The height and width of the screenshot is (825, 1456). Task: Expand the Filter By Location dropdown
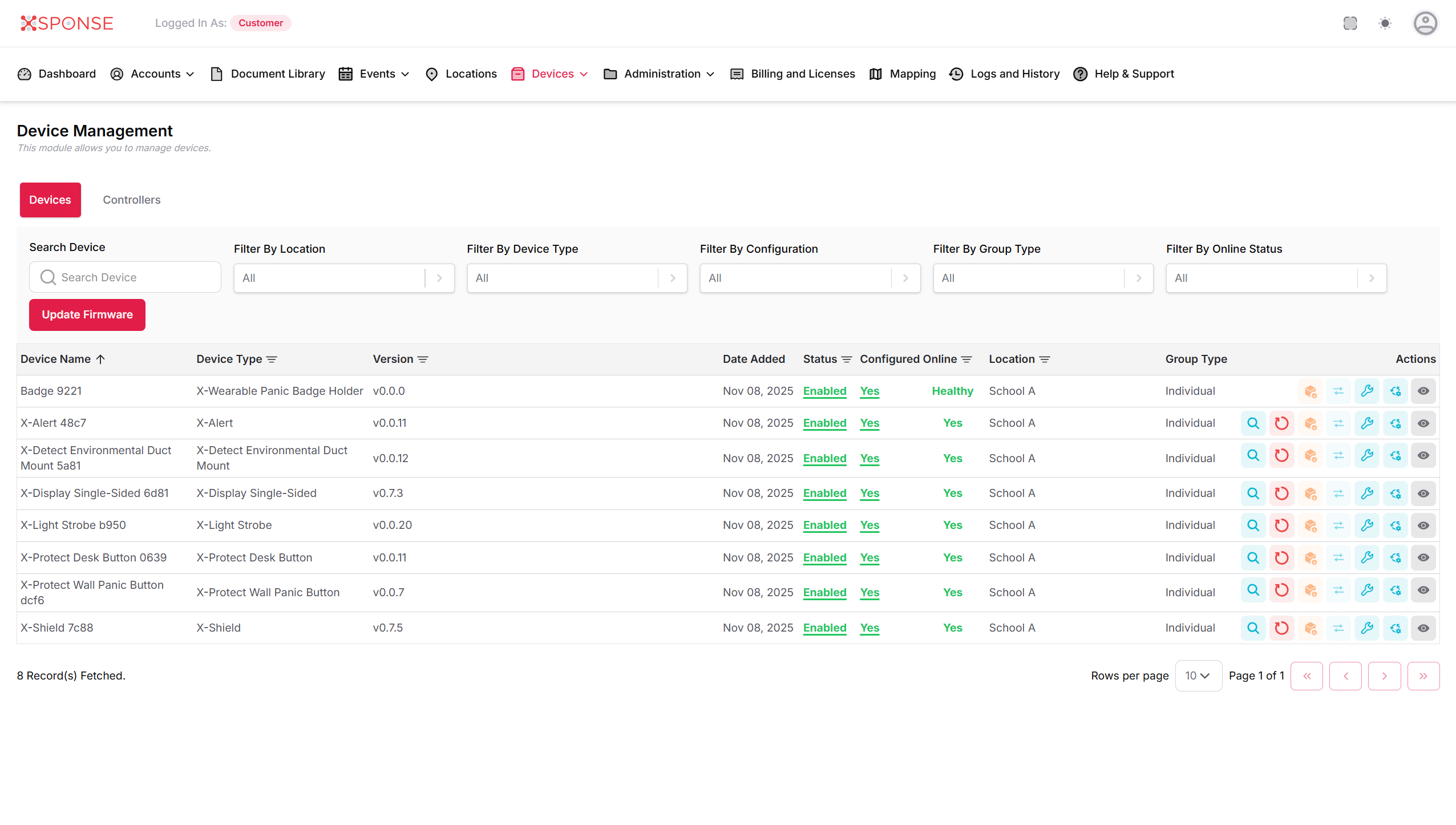(439, 278)
